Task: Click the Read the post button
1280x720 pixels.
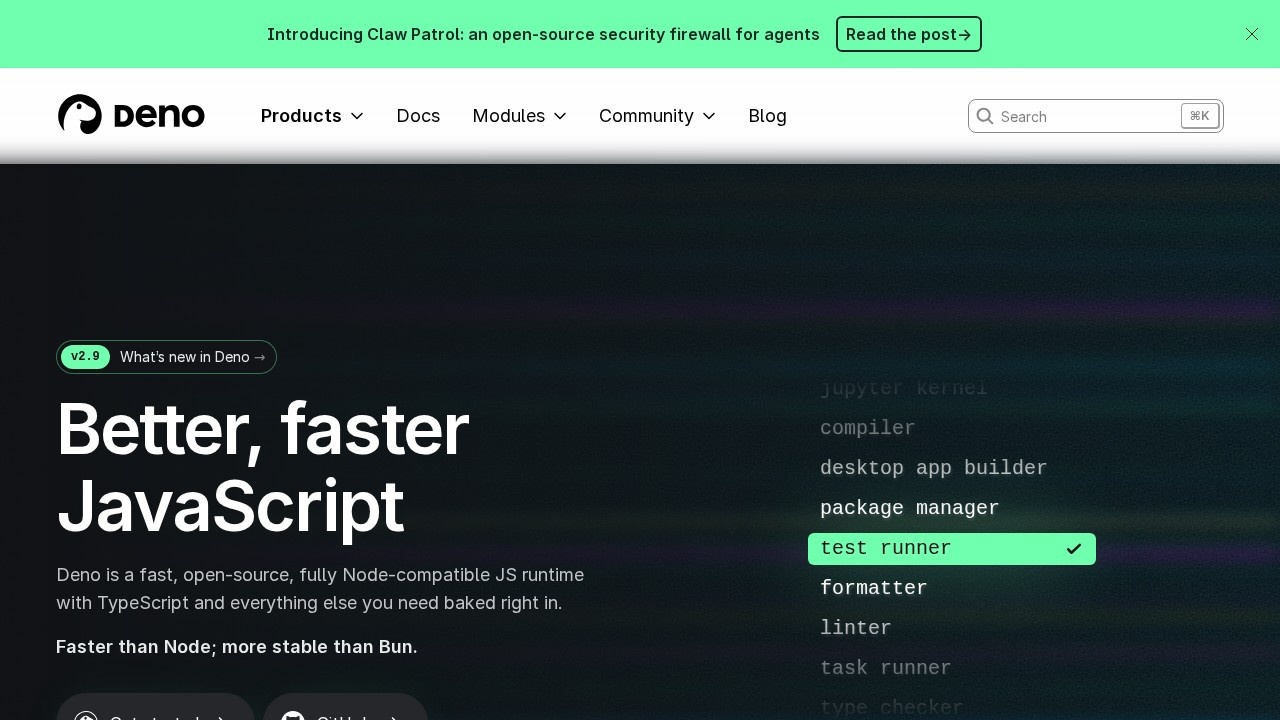Action: point(909,34)
